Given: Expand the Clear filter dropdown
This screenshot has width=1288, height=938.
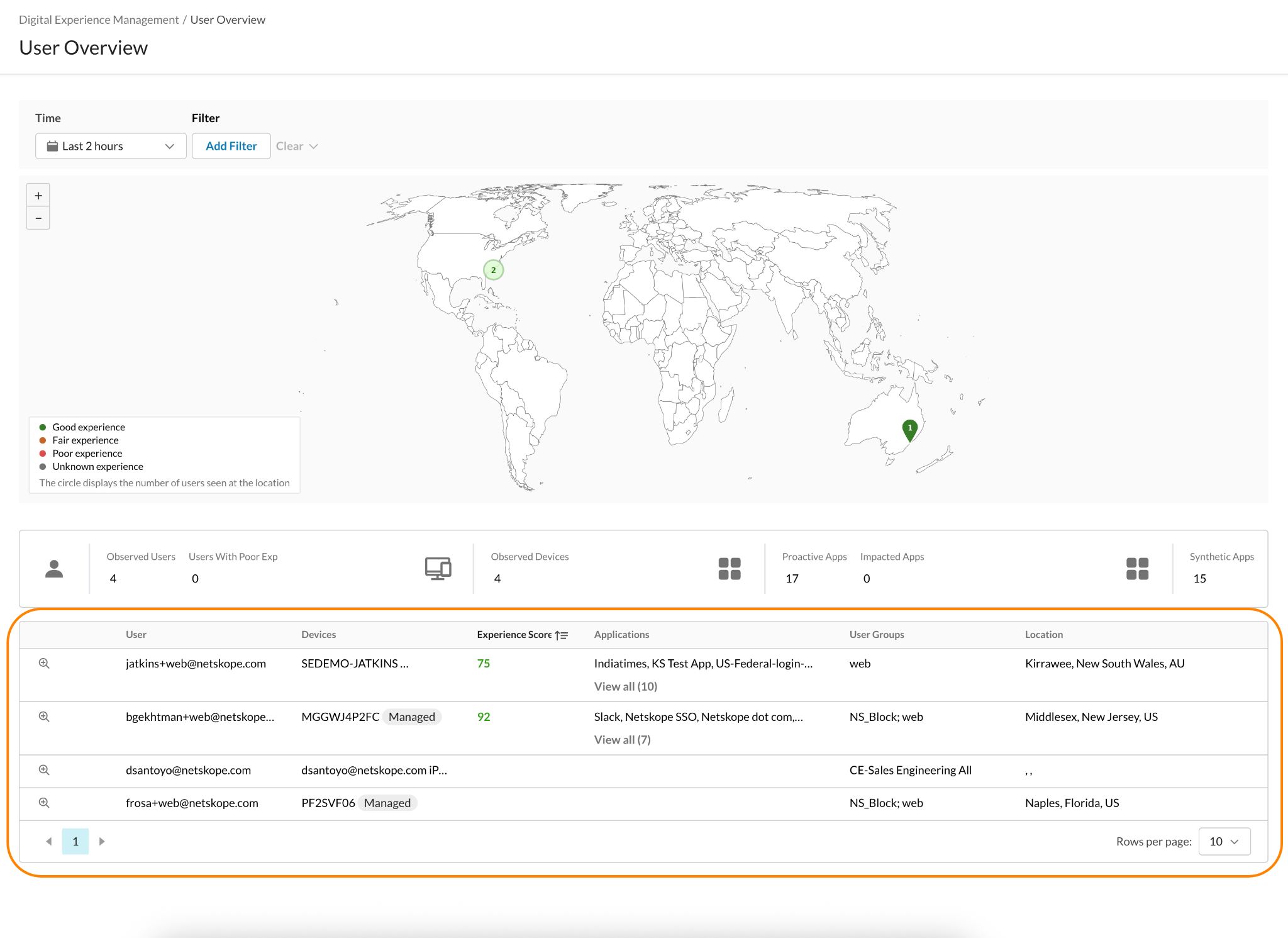Looking at the screenshot, I should (x=297, y=146).
